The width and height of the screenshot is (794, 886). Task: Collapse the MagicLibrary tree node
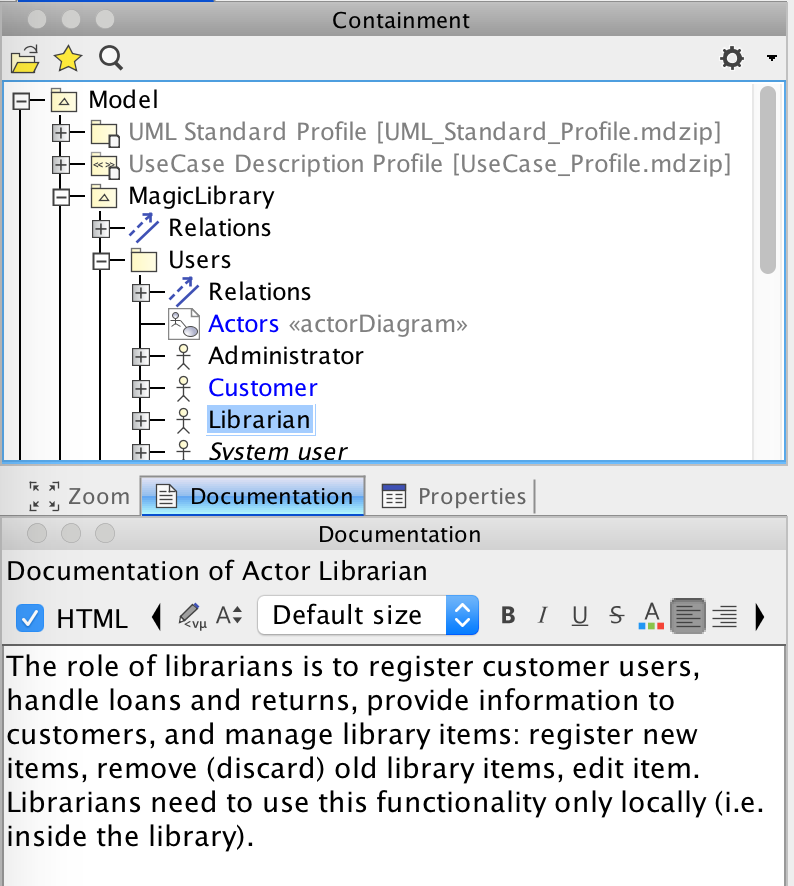pyautogui.click(x=61, y=196)
